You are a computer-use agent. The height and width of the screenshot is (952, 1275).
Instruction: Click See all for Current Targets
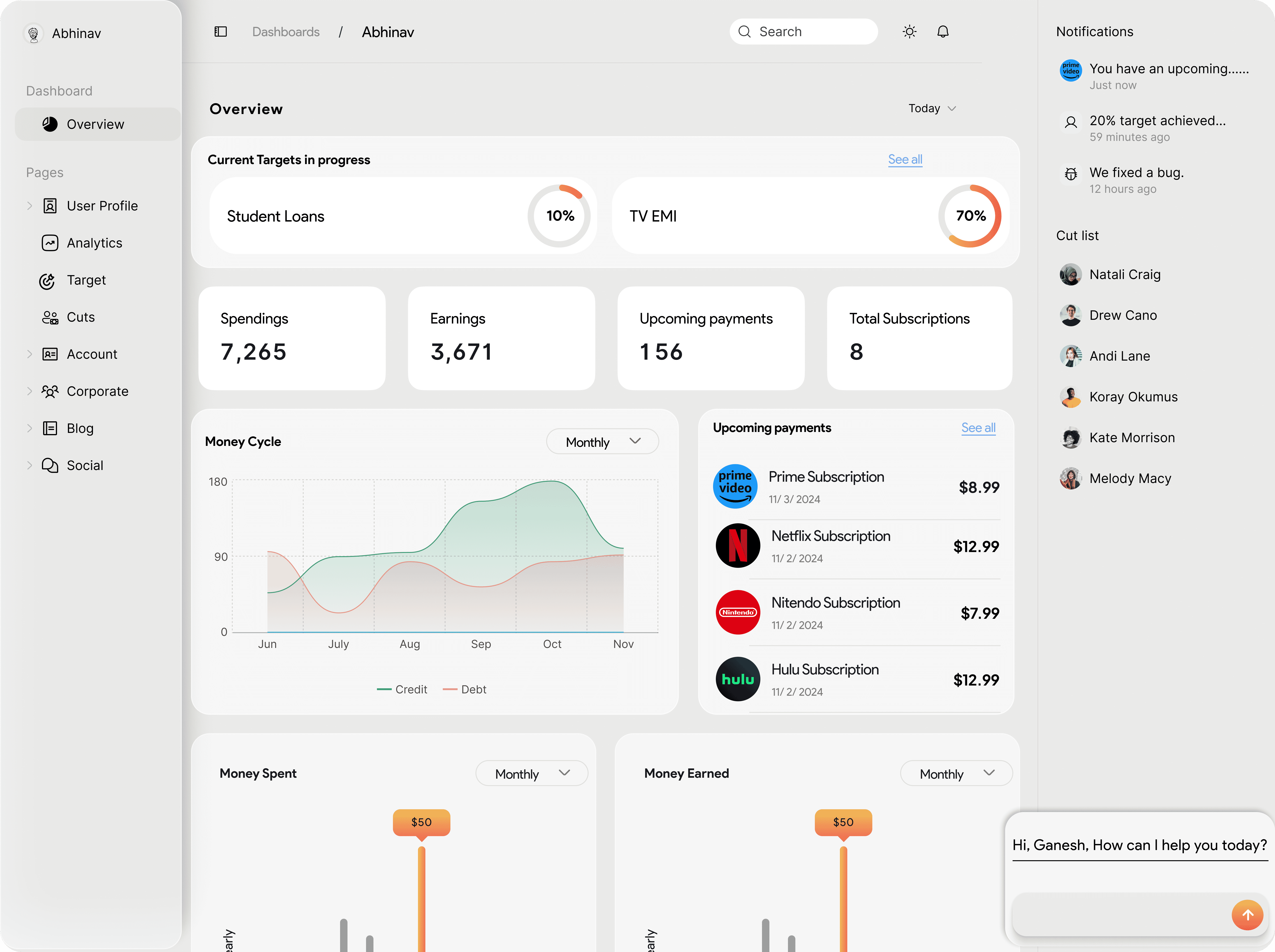coord(905,160)
